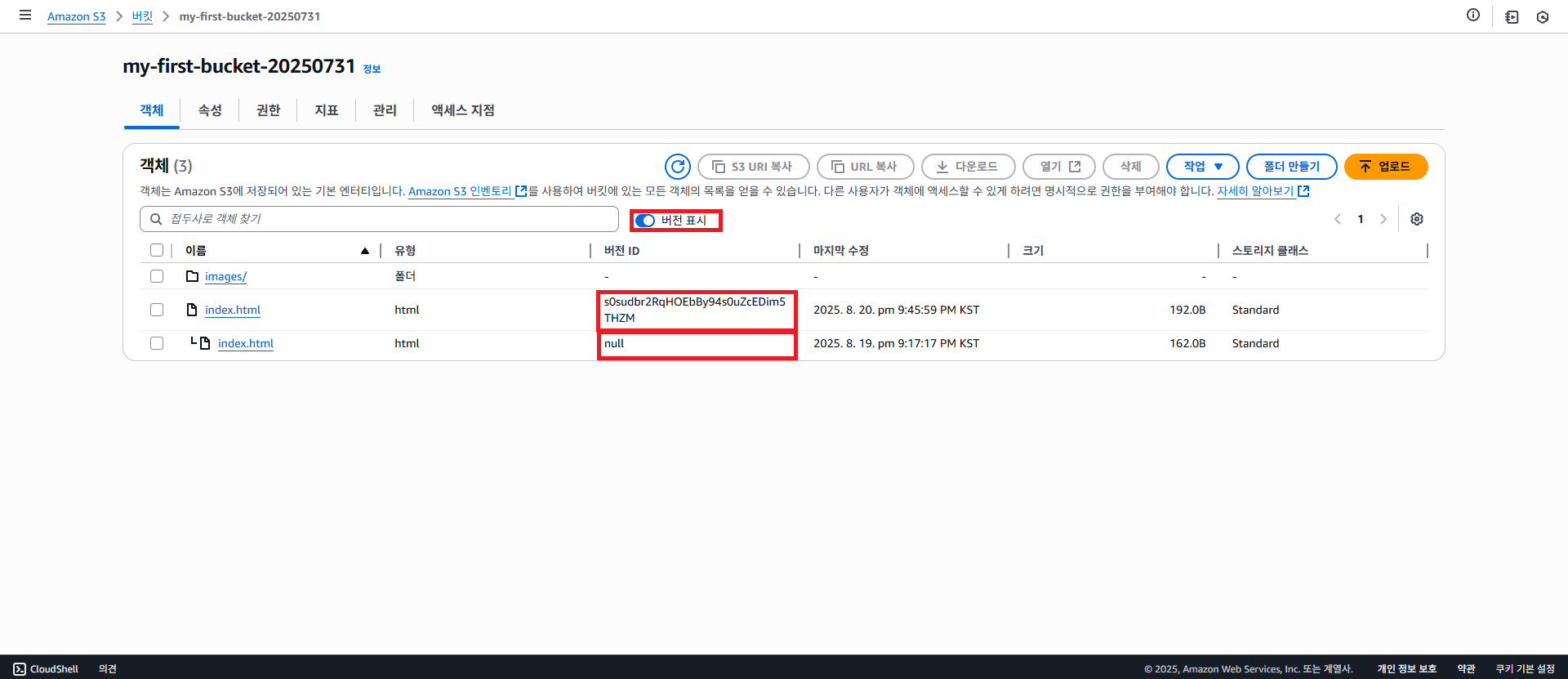Click the 이름 column header
The height and width of the screenshot is (679, 1568).
tap(196, 251)
